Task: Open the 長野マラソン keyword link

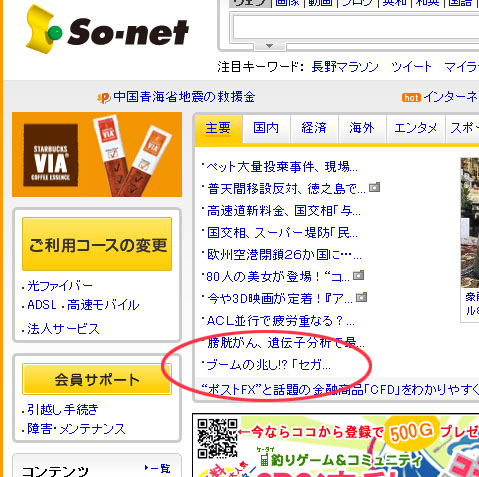Action: (x=345, y=67)
